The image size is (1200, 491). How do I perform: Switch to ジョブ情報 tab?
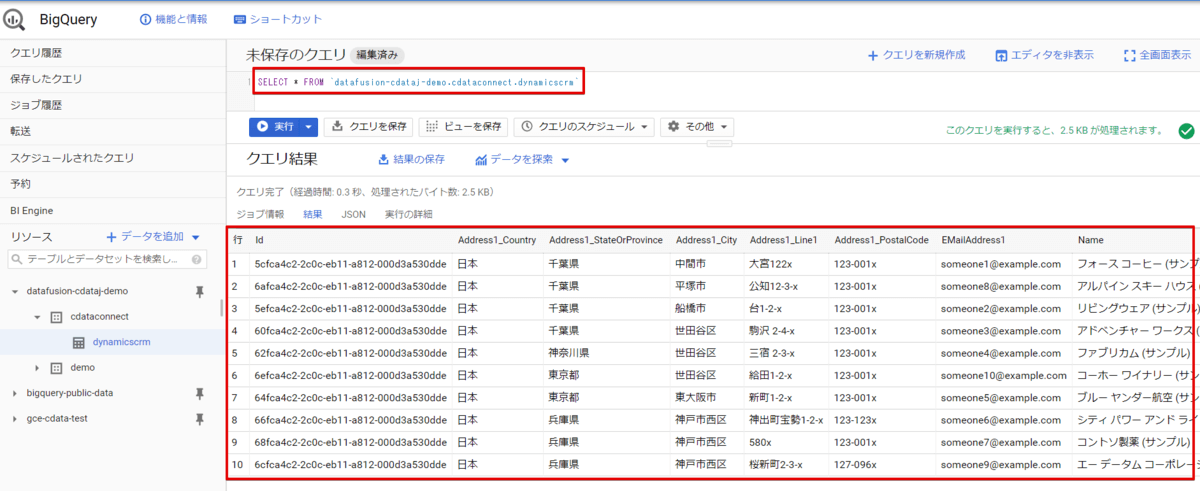tap(260, 214)
